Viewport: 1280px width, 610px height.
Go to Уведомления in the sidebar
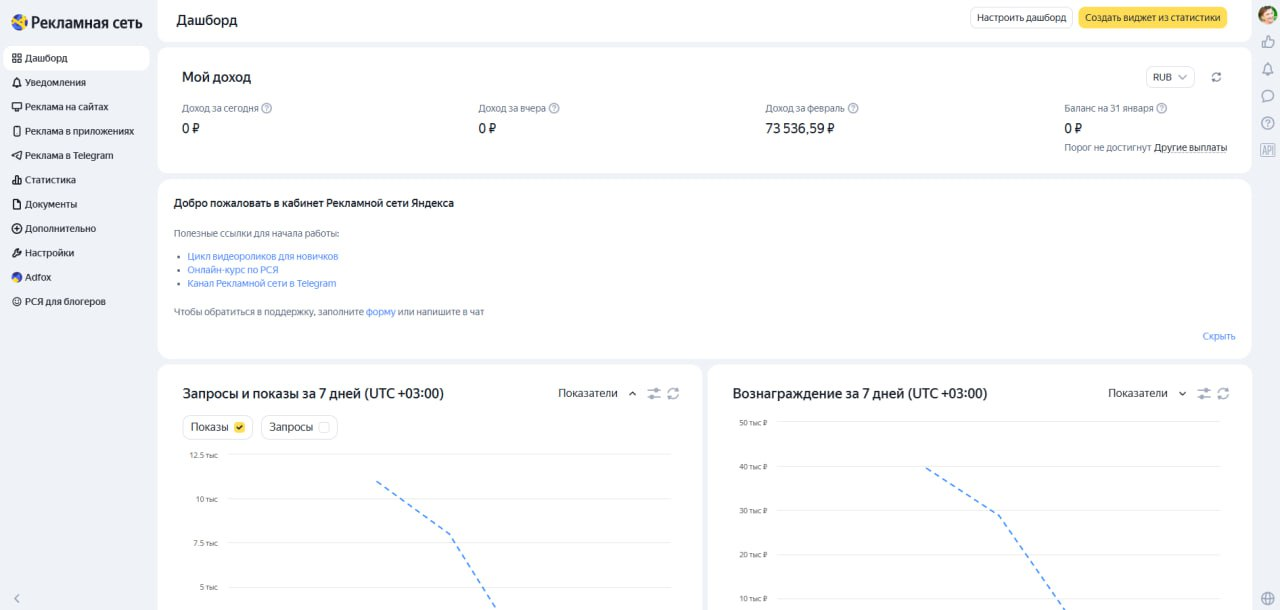click(55, 82)
